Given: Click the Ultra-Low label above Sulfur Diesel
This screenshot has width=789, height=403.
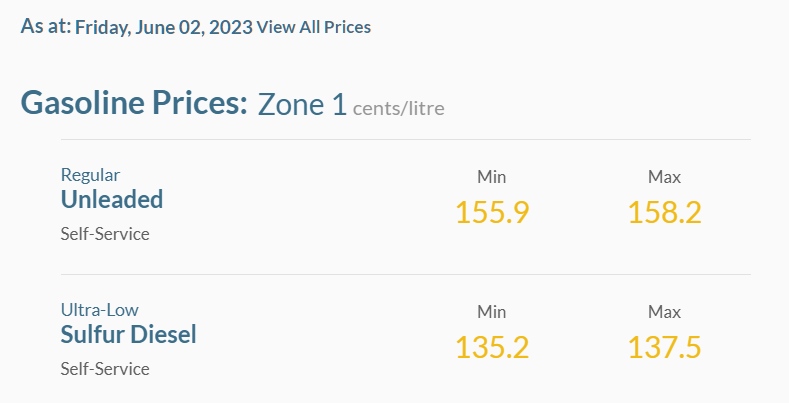Looking at the screenshot, I should [x=100, y=310].
